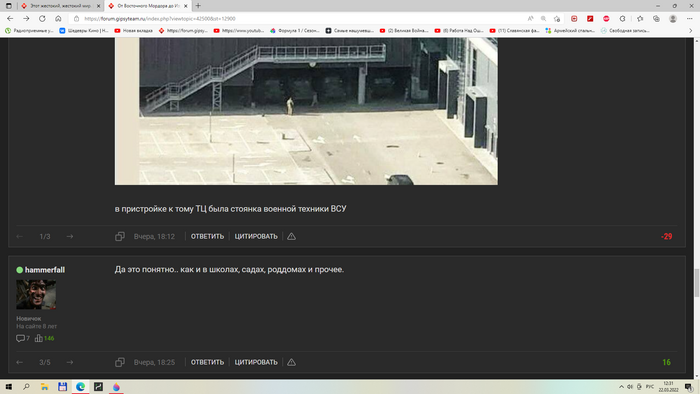The image size is (700, 394).
Task: Report hammerfall's post with warning triangle
Action: pyautogui.click(x=292, y=362)
